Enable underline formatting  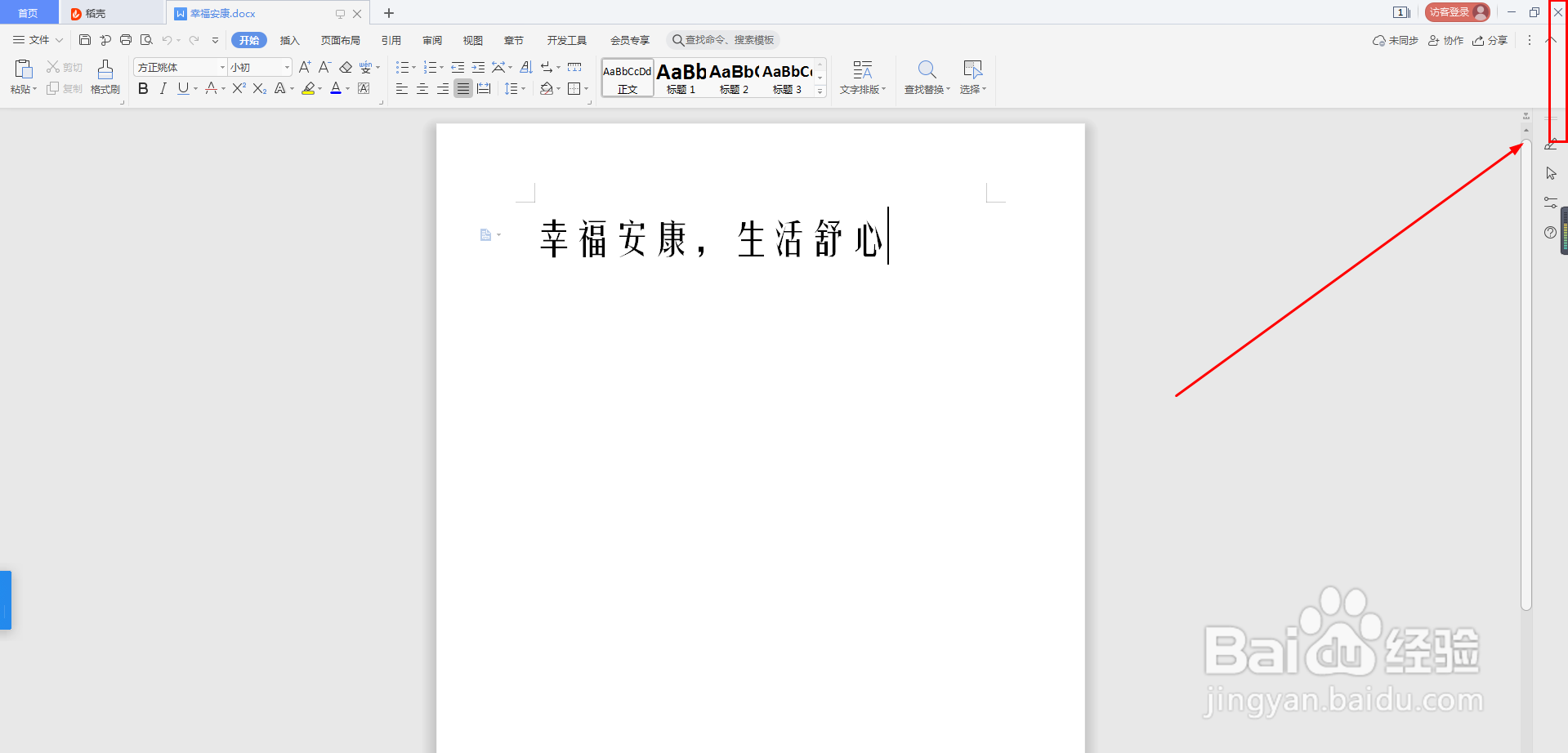(181, 88)
